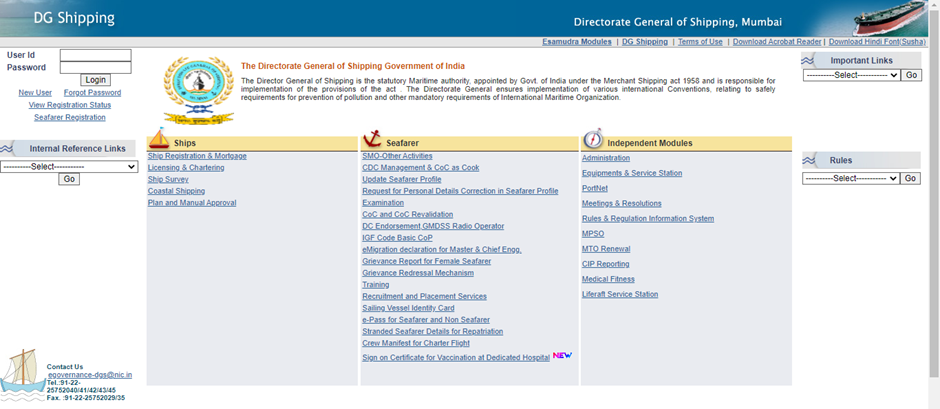The width and height of the screenshot is (940, 409).
Task: Click the New User link
Action: pyautogui.click(x=35, y=93)
